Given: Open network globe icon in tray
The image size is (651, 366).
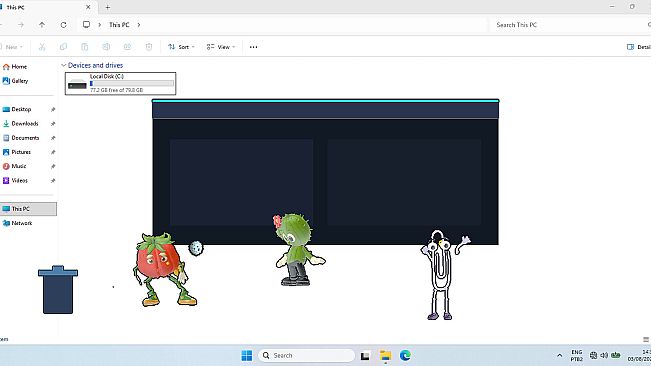Looking at the screenshot, I should coord(594,356).
